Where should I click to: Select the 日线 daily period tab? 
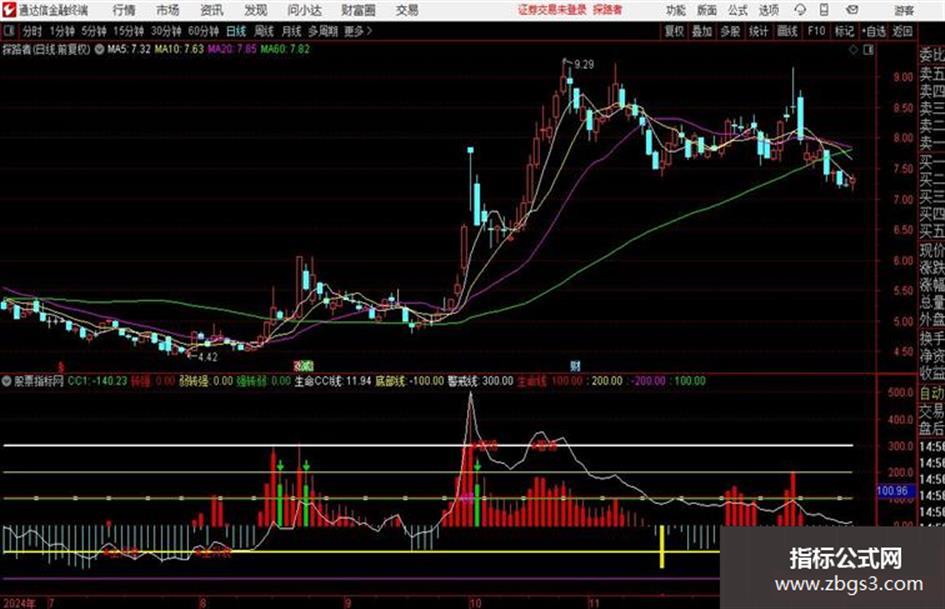236,31
